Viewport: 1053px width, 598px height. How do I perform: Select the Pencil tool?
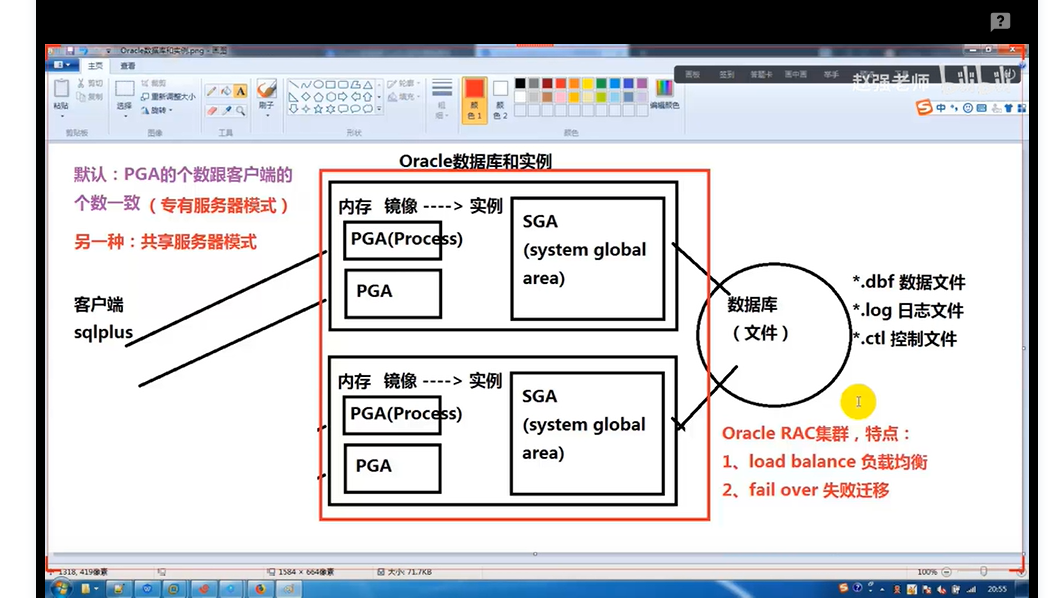pos(212,91)
